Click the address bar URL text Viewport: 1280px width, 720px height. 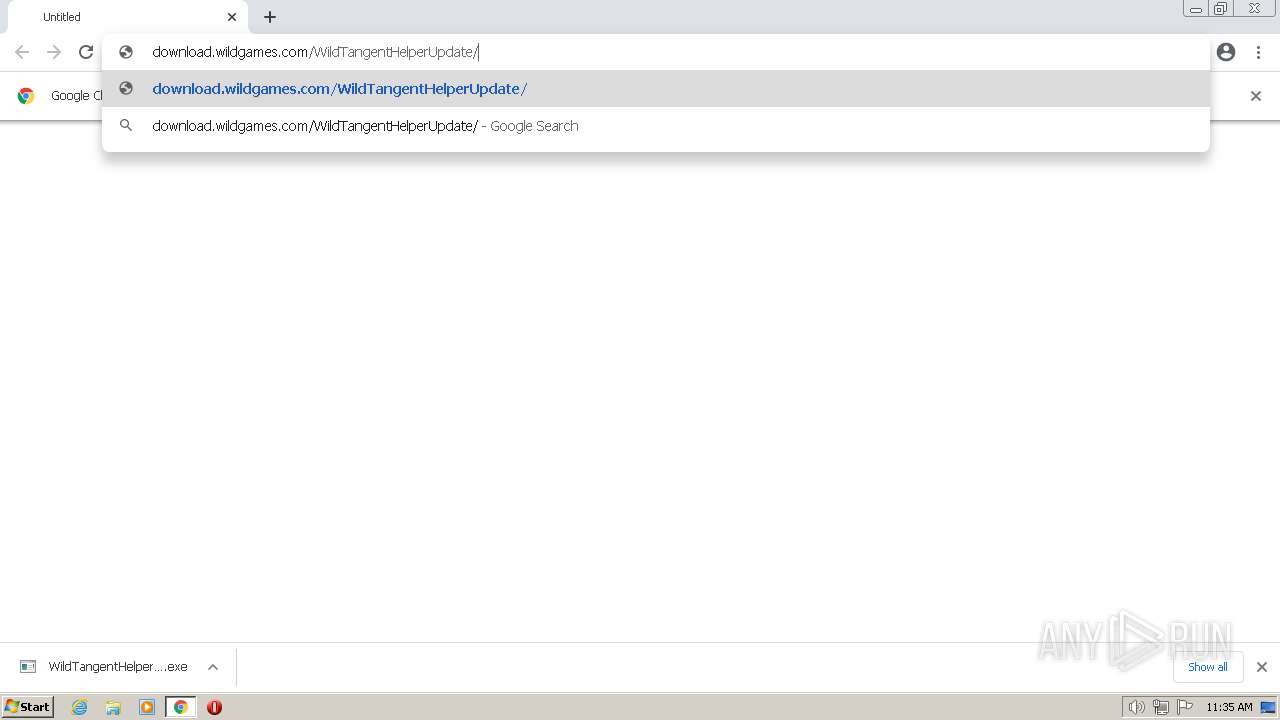coord(315,52)
